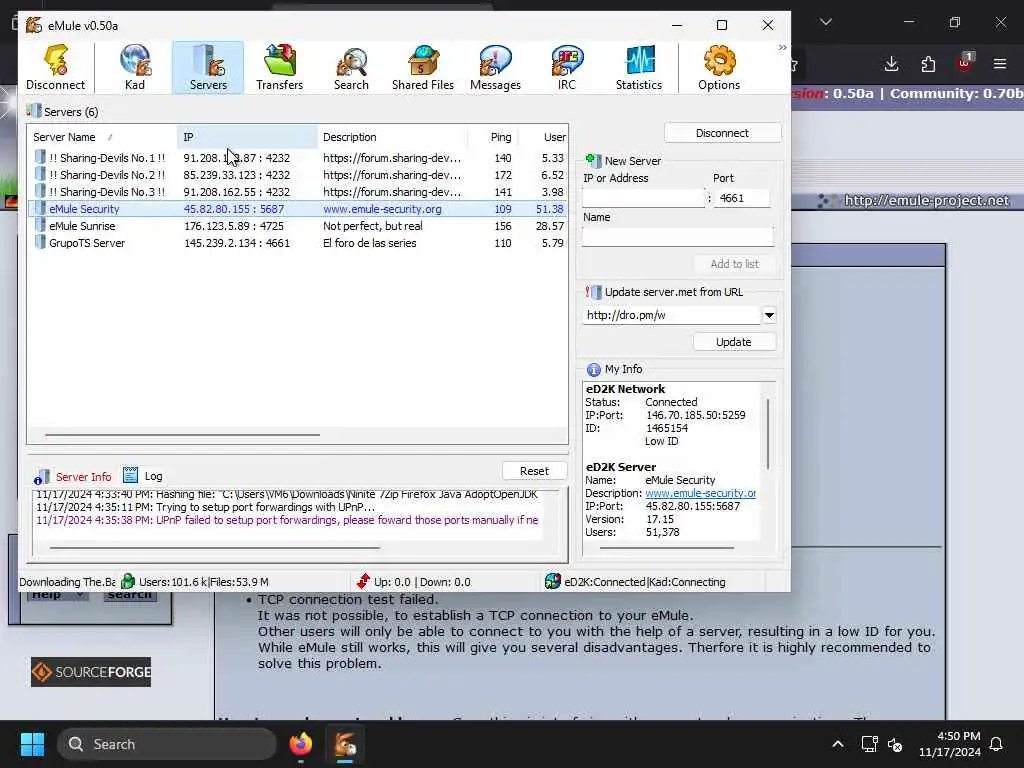The width and height of the screenshot is (1024, 768).
Task: Focus the IP or Address input field
Action: click(x=644, y=198)
